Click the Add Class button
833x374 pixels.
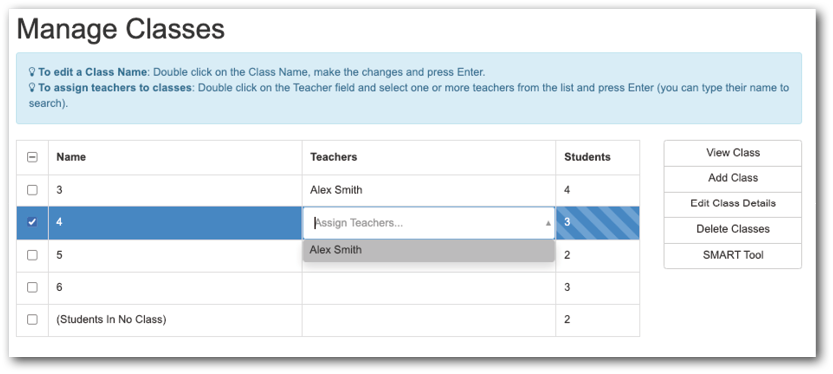[733, 178]
